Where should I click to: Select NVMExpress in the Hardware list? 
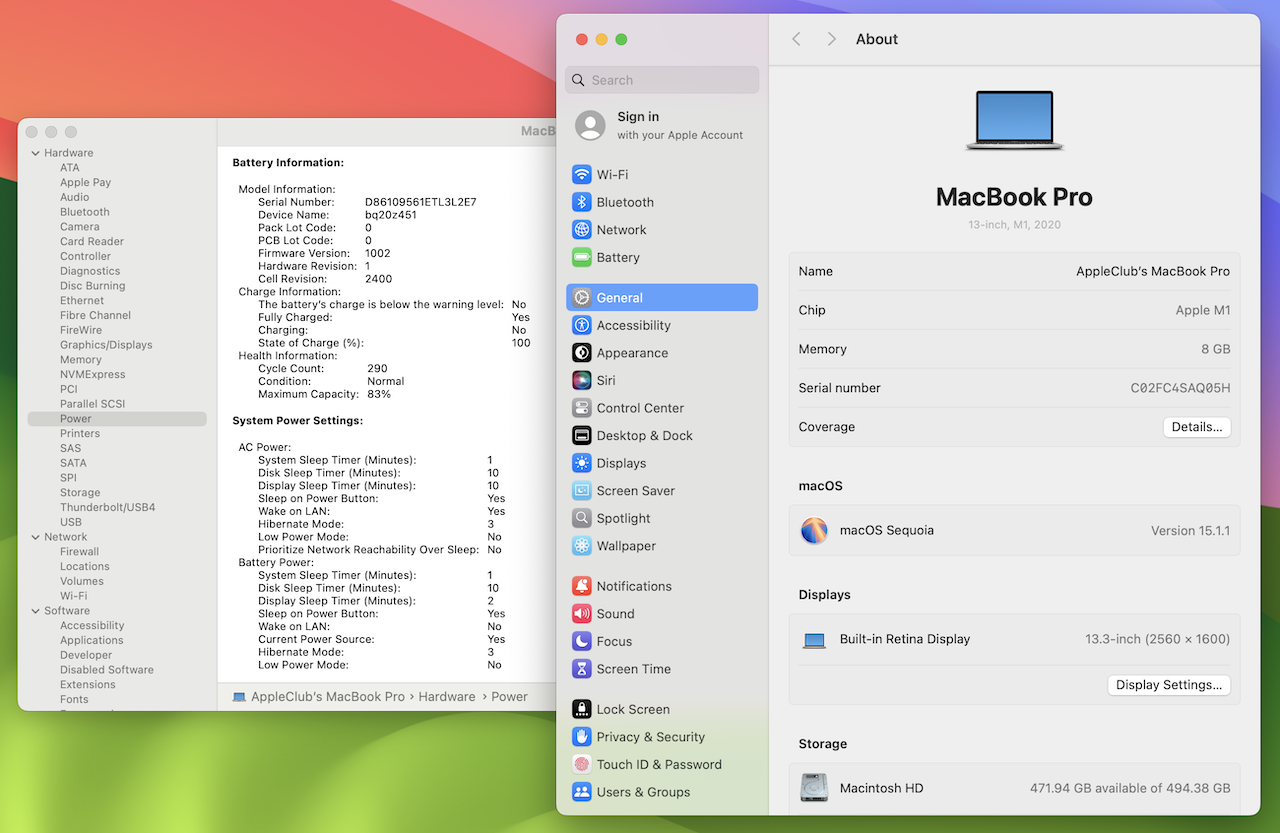click(93, 374)
